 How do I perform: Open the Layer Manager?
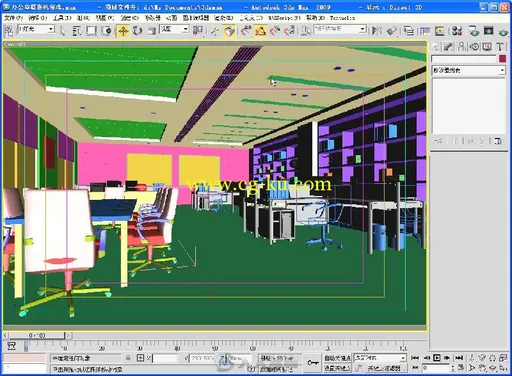pos(409,31)
